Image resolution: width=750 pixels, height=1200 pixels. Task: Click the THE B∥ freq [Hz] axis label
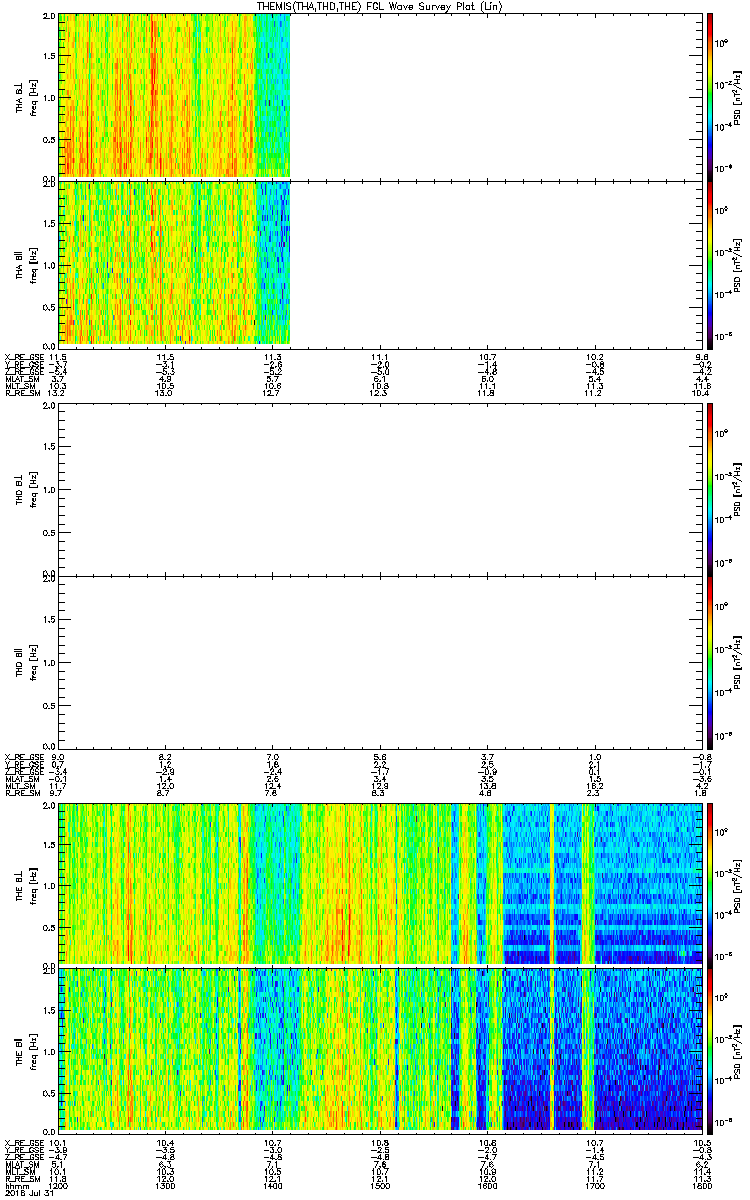34,1051
